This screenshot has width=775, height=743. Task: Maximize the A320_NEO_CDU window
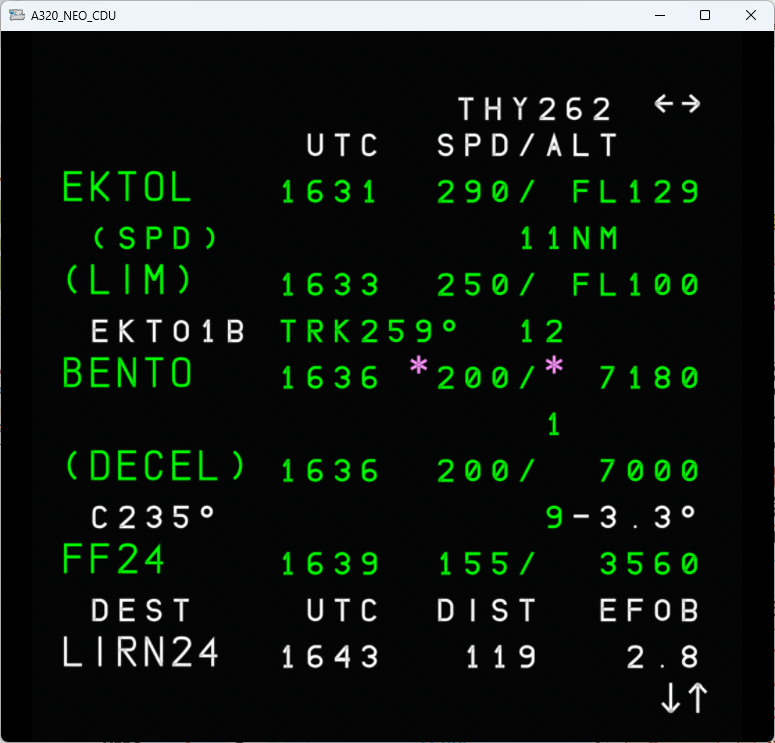tap(705, 15)
